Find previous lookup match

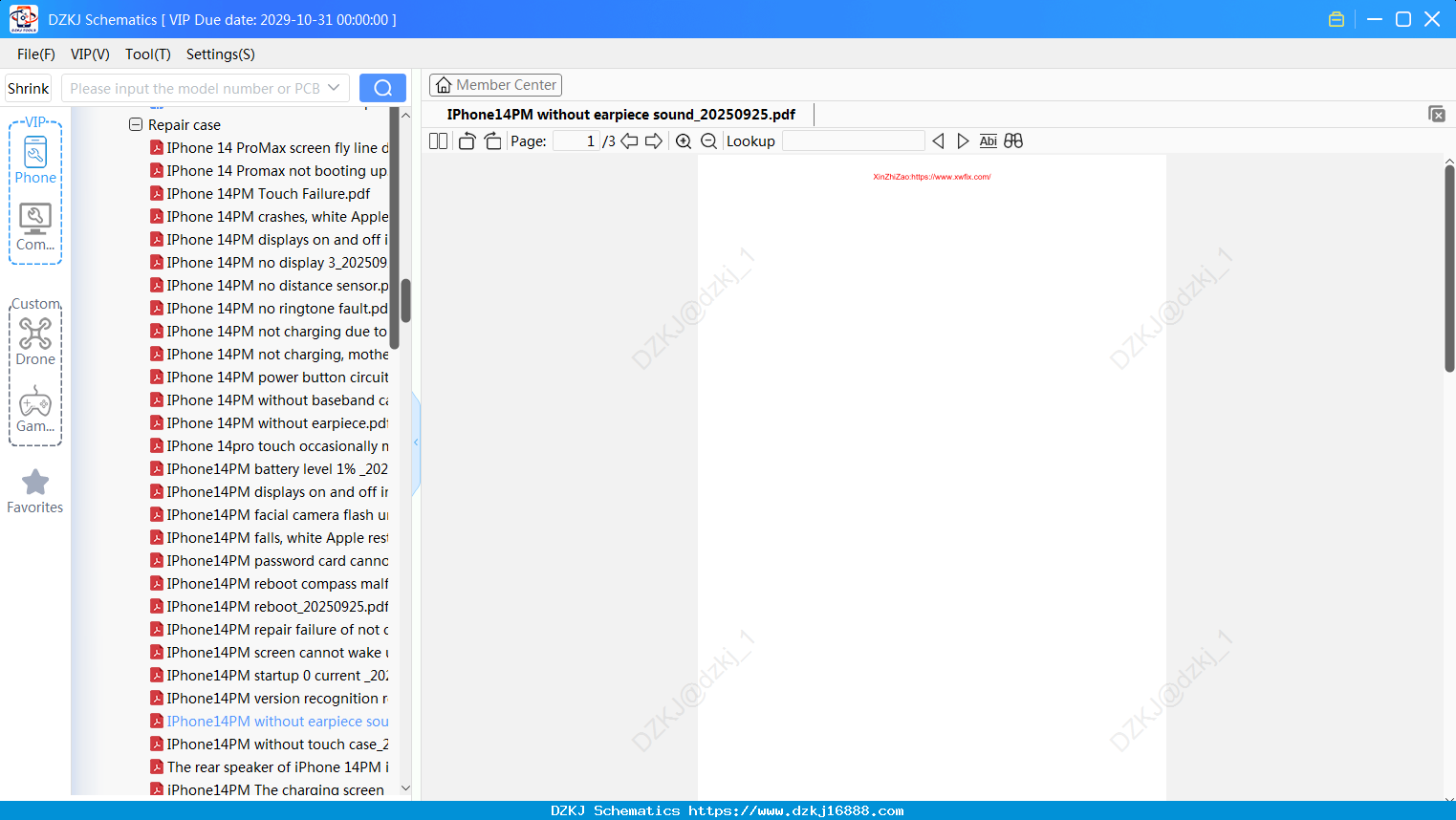[x=938, y=141]
